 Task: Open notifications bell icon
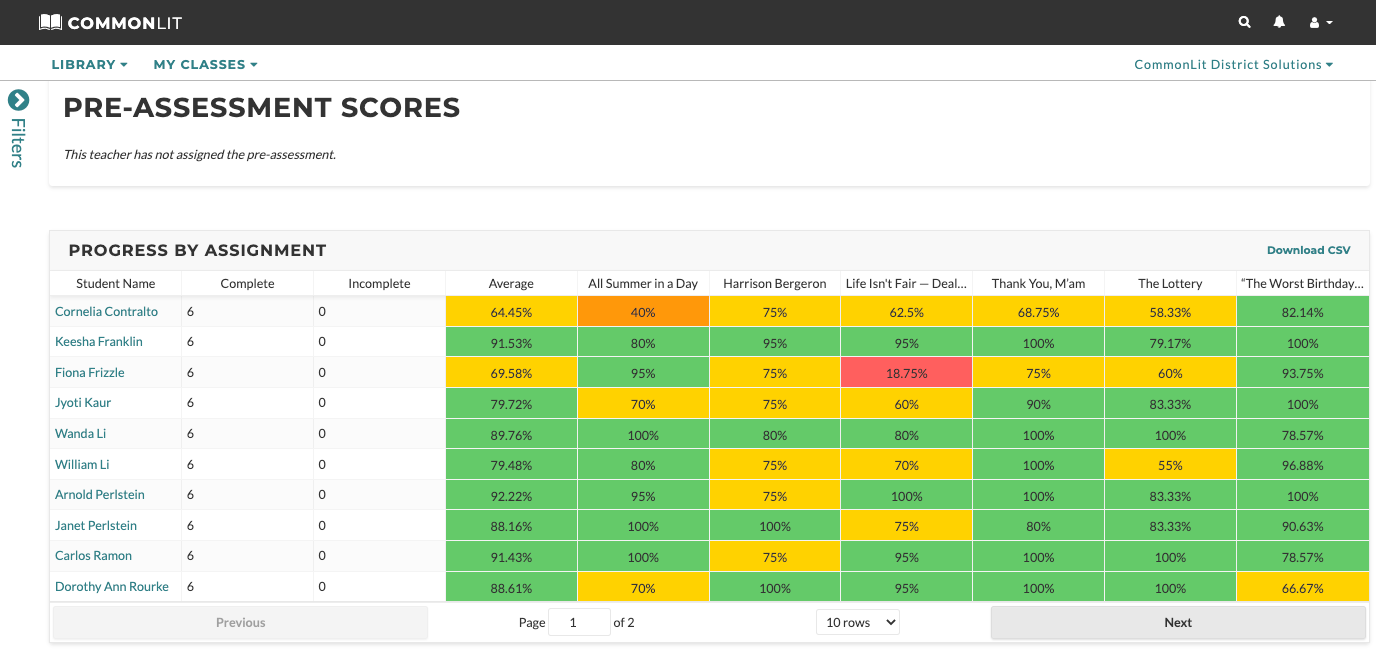pyautogui.click(x=1279, y=22)
